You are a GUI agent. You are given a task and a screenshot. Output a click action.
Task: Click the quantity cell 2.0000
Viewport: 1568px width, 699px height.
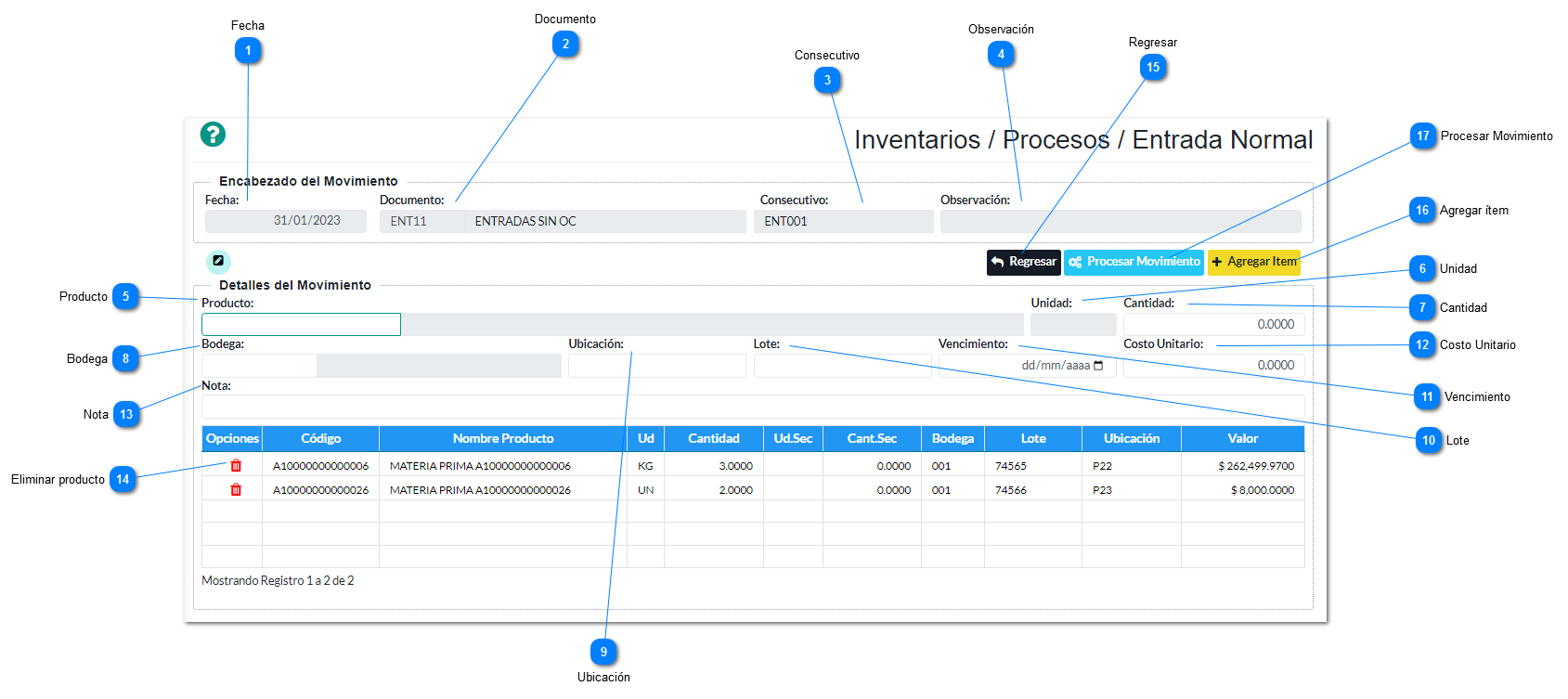click(x=714, y=490)
